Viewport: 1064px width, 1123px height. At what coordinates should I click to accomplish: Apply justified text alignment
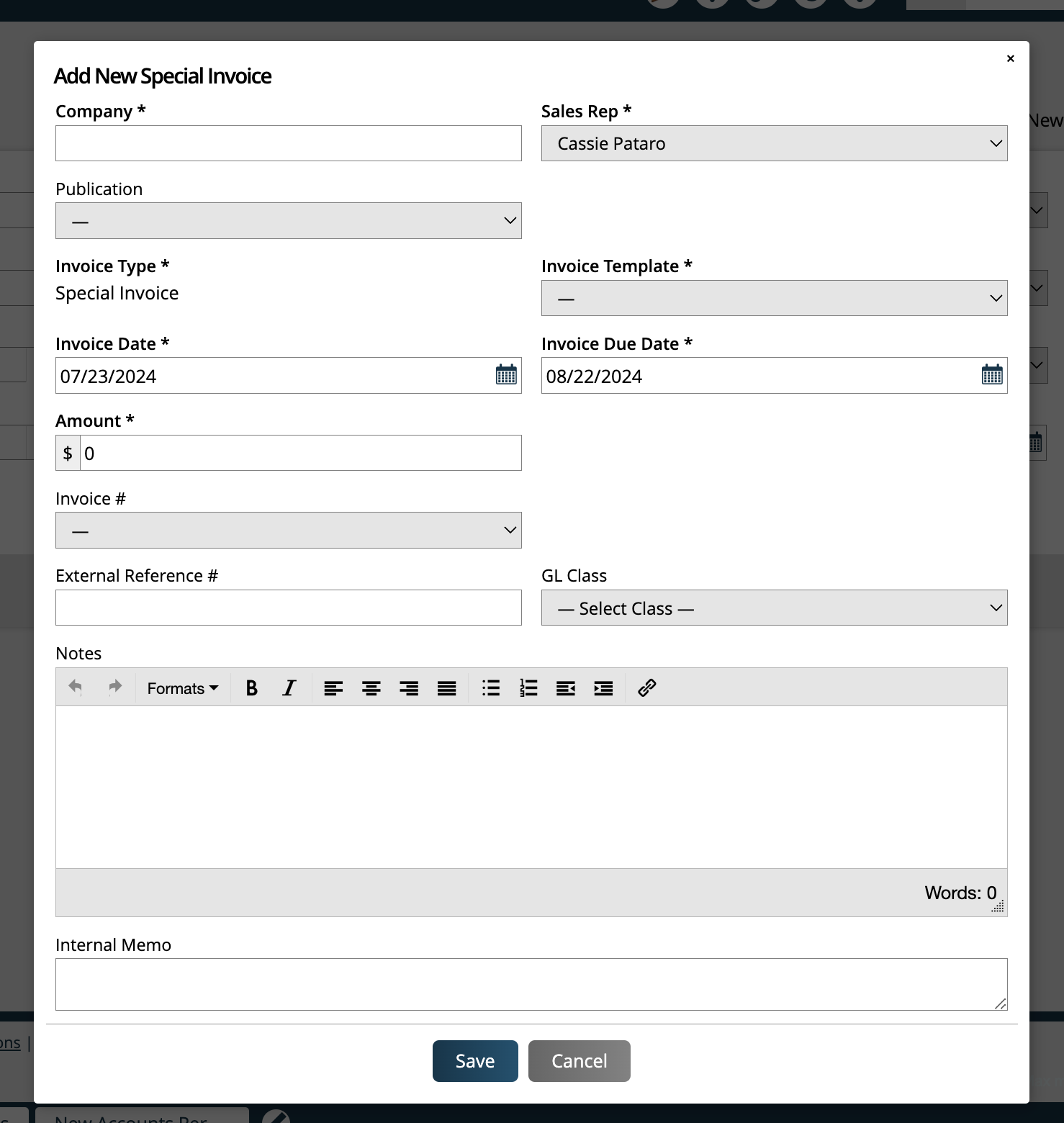coord(446,687)
